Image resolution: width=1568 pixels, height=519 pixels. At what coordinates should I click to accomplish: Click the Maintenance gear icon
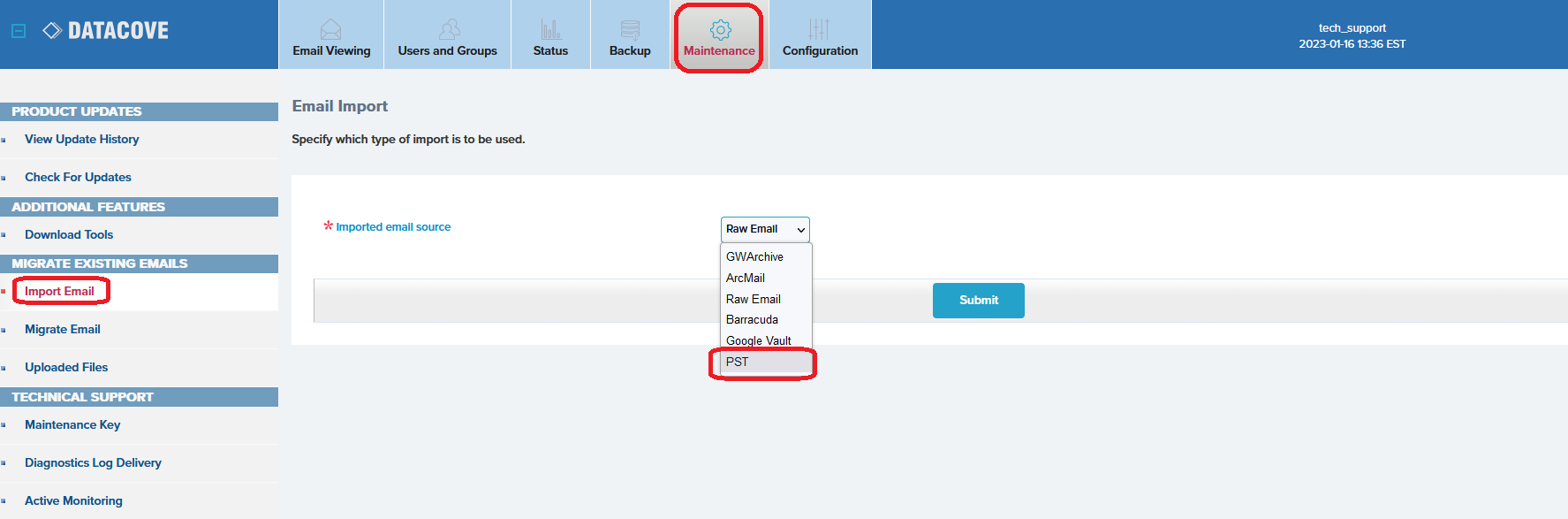click(720, 30)
